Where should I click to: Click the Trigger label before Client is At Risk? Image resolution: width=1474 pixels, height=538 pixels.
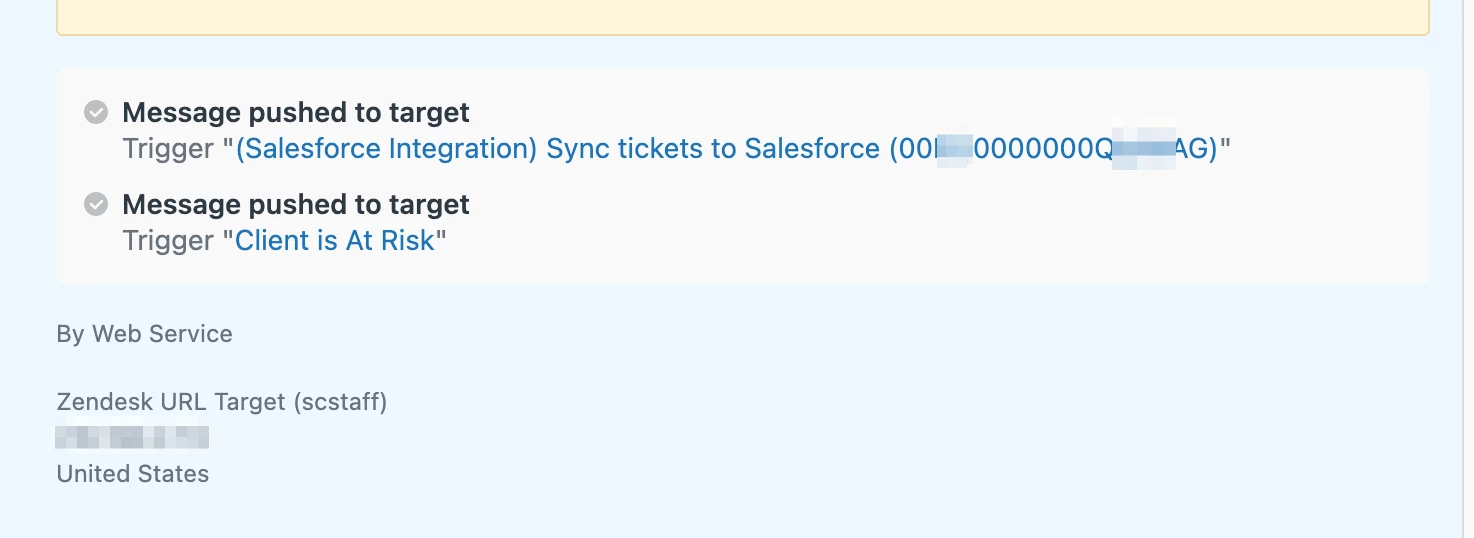[x=168, y=241]
